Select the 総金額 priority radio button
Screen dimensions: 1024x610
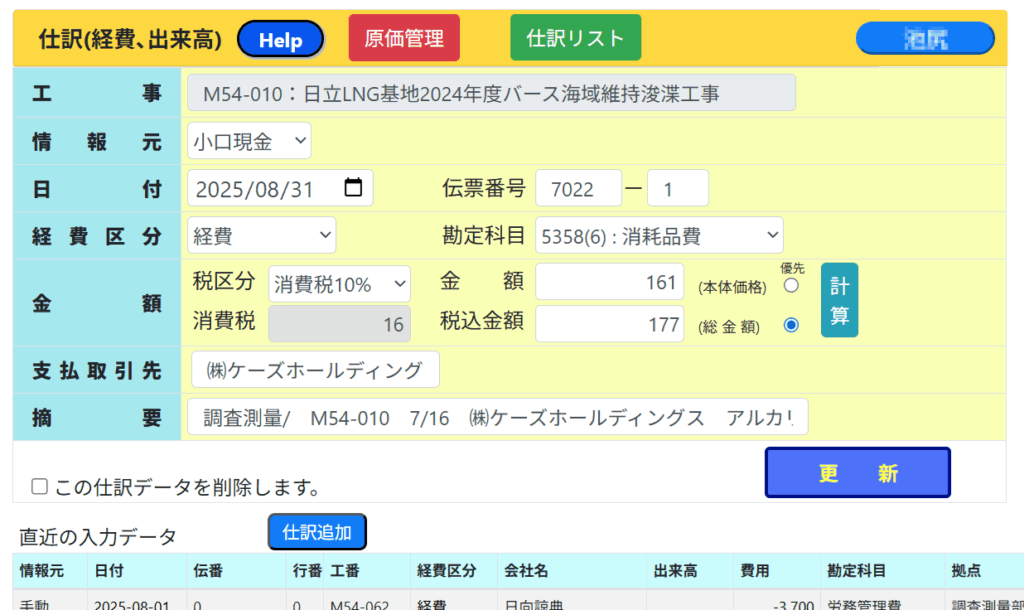point(791,325)
